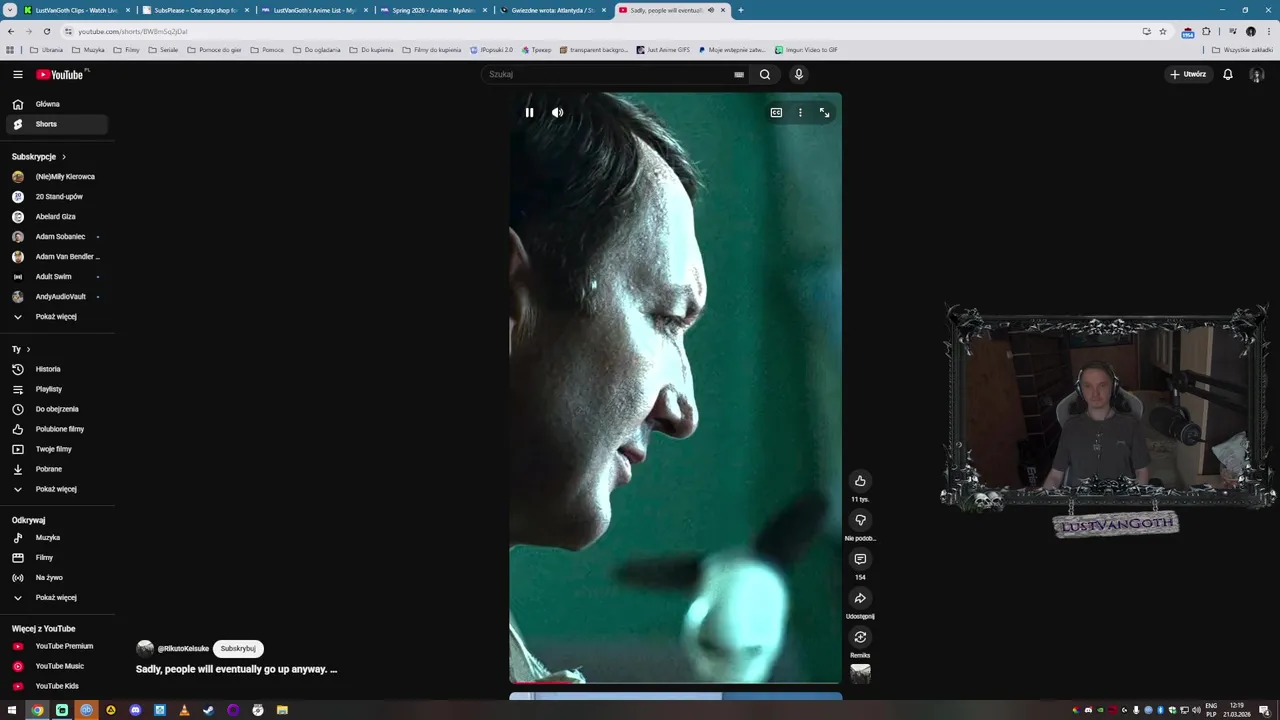1280x720 pixels.
Task: Open YouTube Music link
Action: coord(57,666)
